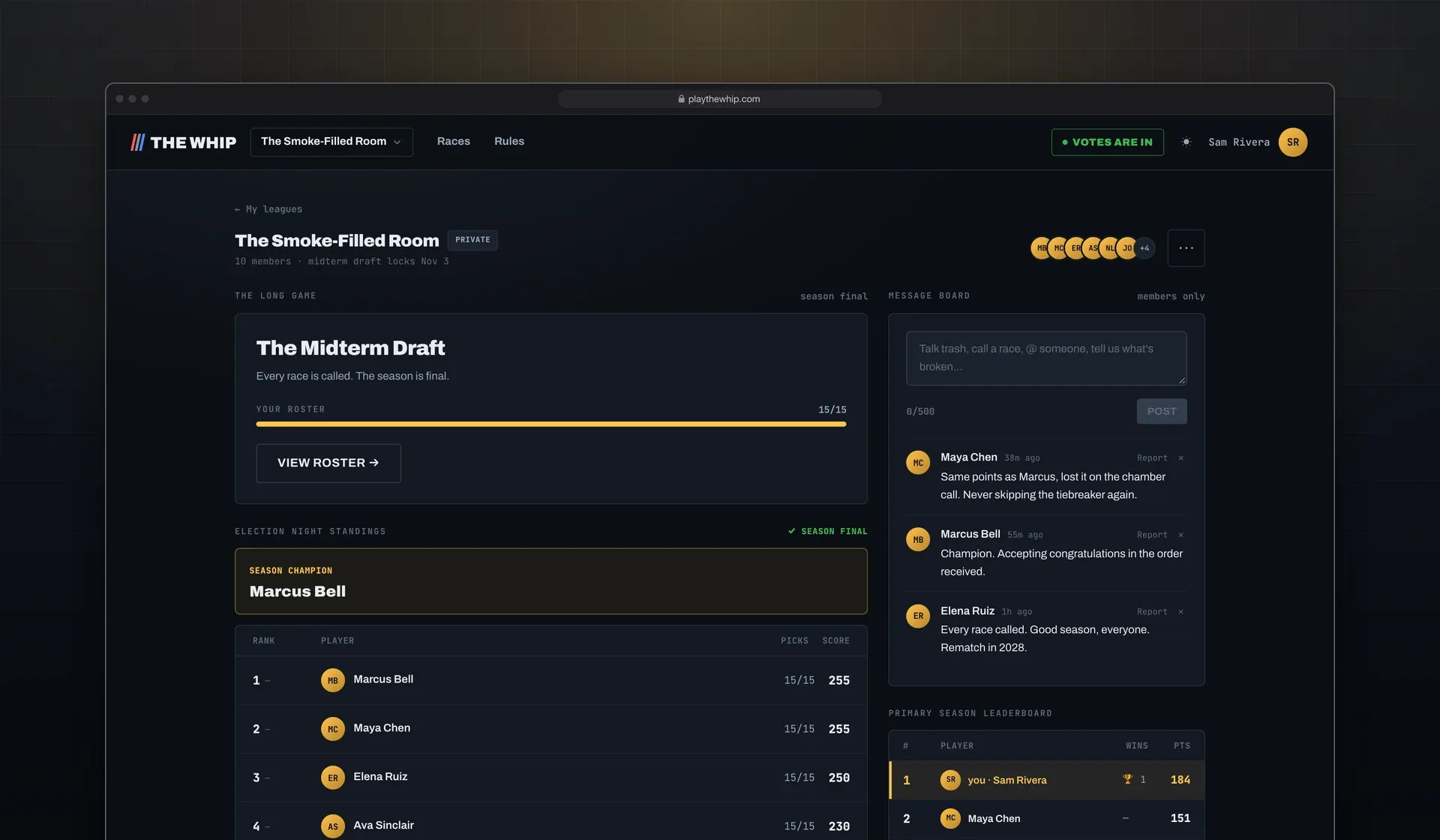Click Marcus Bell's avatar in standings table
The image size is (1440, 840).
tap(333, 680)
